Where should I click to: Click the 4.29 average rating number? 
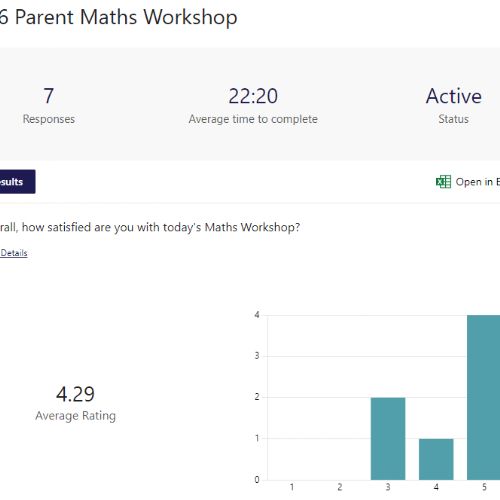click(x=75, y=394)
